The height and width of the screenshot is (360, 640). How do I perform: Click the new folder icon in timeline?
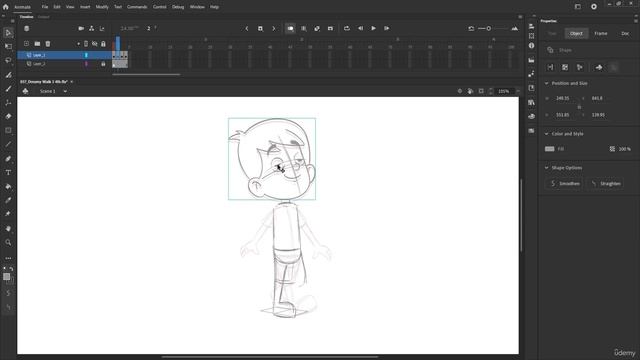37,44
